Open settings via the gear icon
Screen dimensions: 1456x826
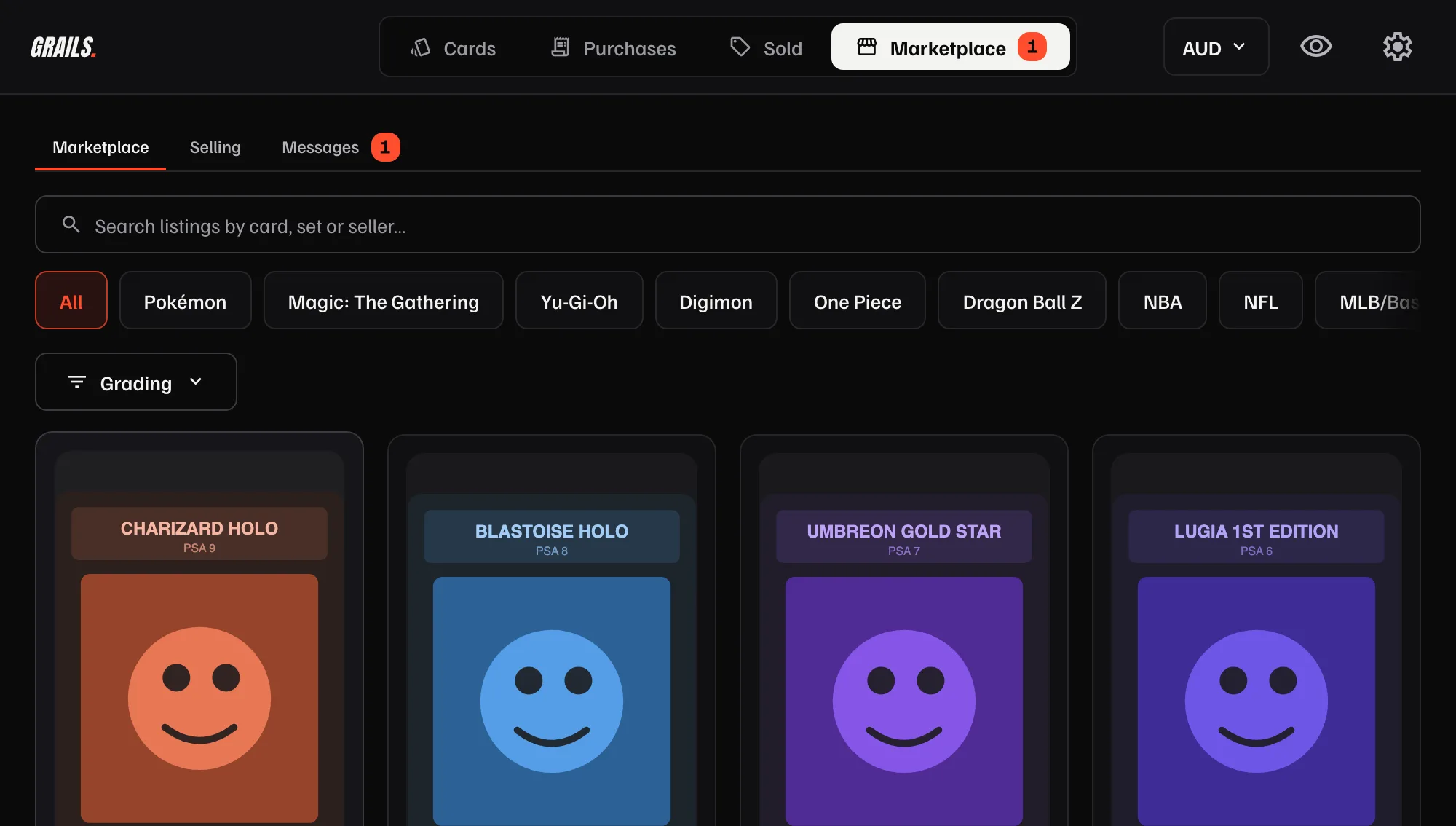point(1397,47)
